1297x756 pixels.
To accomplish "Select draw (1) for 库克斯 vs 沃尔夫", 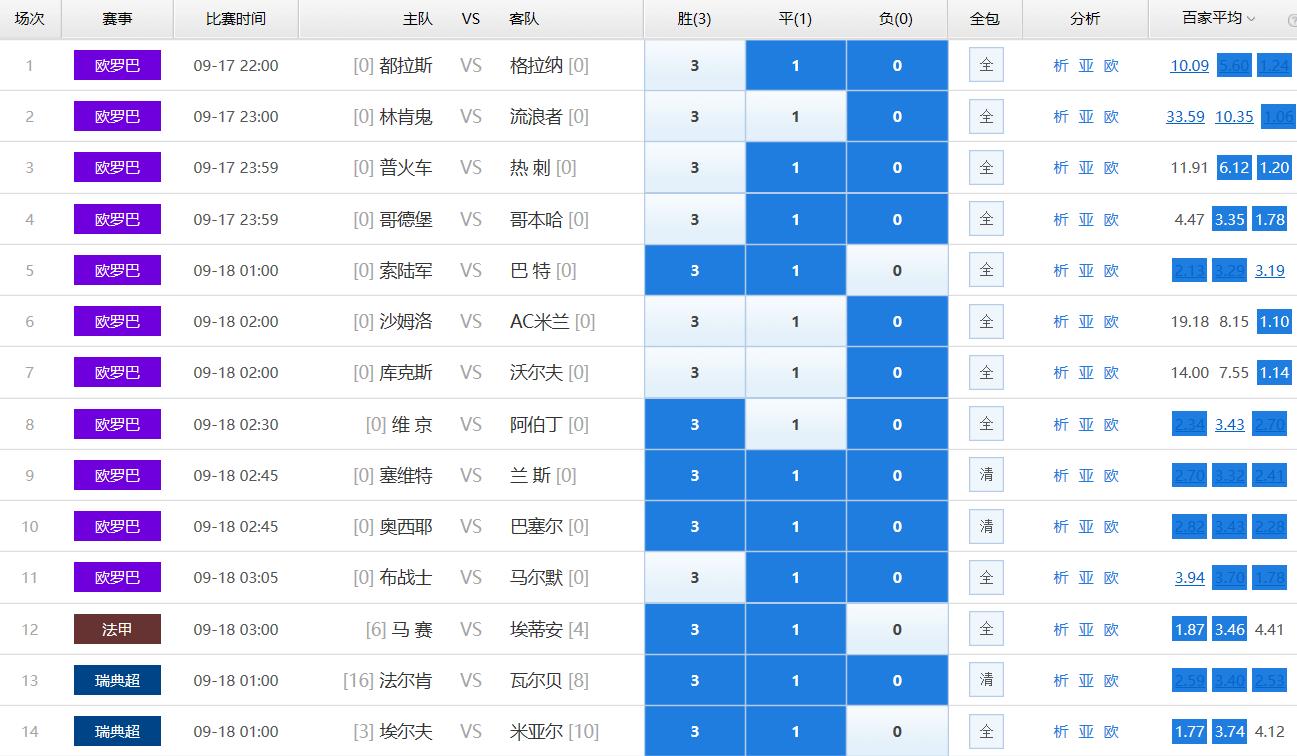I will pyautogui.click(x=796, y=372).
